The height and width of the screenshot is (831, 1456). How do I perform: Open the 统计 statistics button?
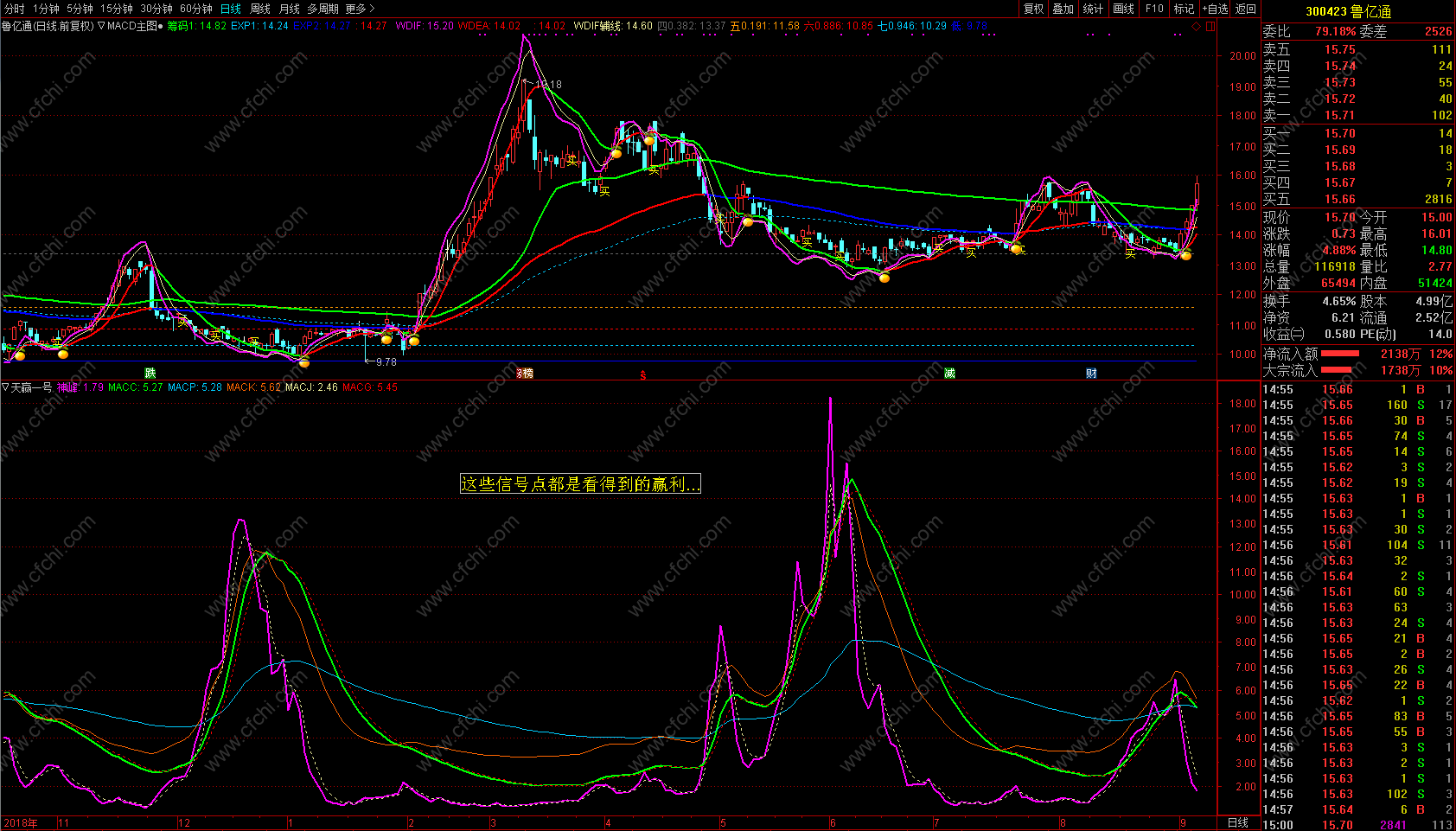click(1094, 9)
